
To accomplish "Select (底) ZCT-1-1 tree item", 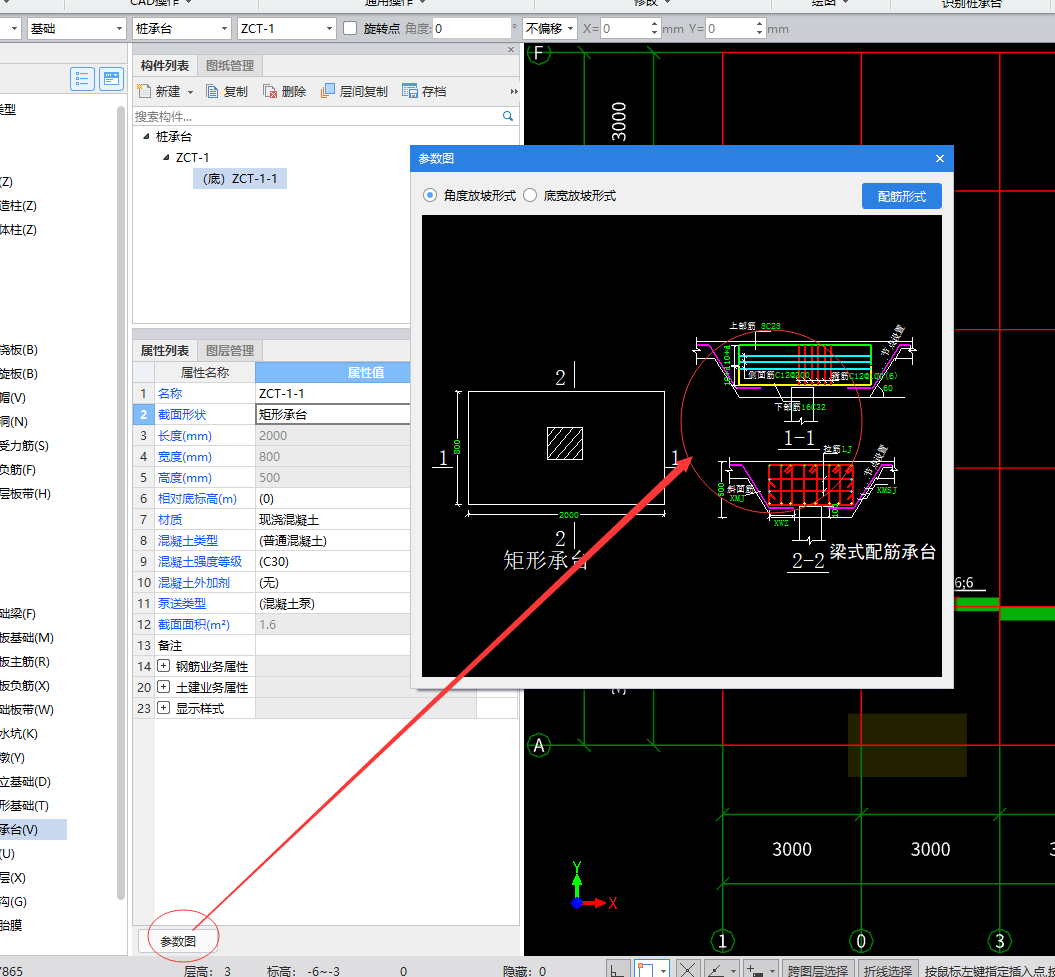I will pyautogui.click(x=240, y=178).
